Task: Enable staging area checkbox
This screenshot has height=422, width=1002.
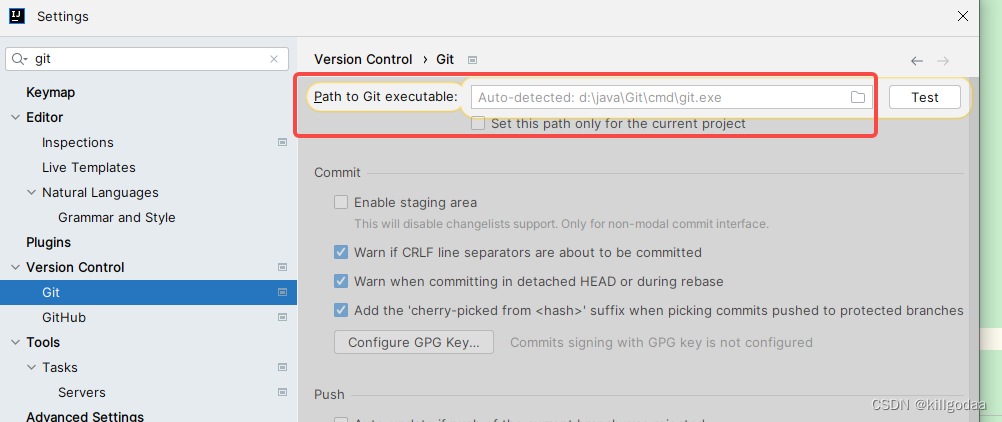Action: pyautogui.click(x=341, y=203)
